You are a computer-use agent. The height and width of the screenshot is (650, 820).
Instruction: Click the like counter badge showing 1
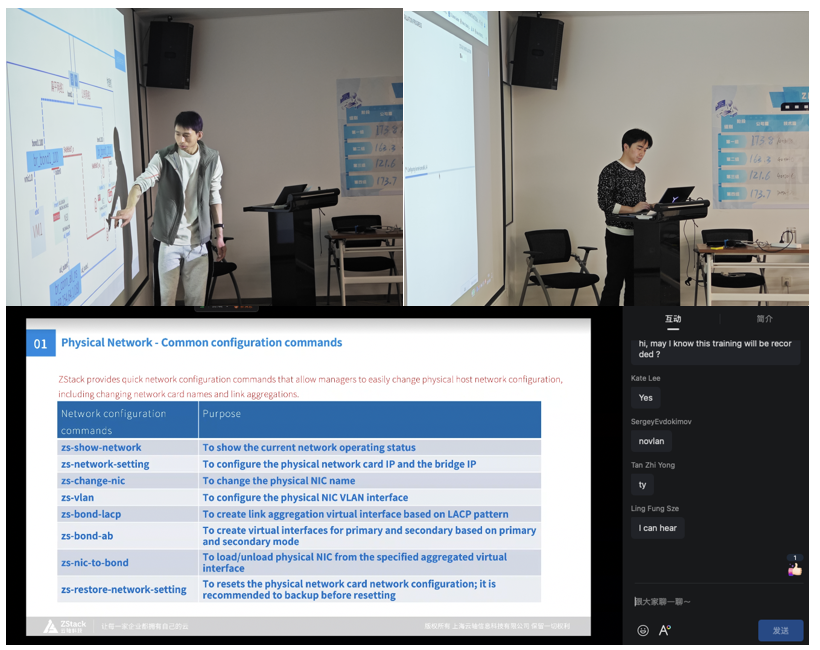[x=794, y=558]
